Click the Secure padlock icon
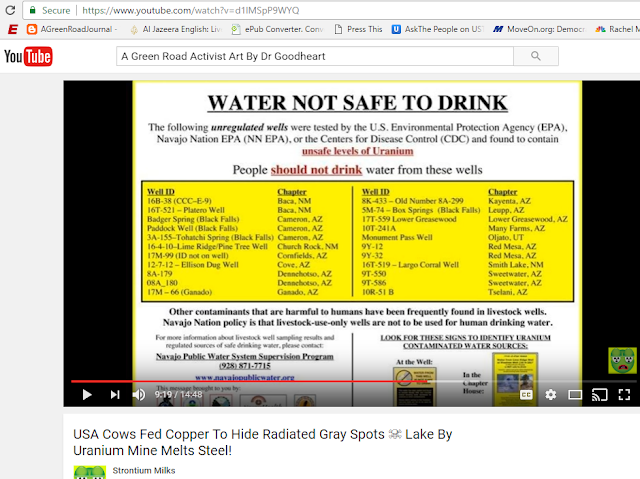 click(x=33, y=10)
